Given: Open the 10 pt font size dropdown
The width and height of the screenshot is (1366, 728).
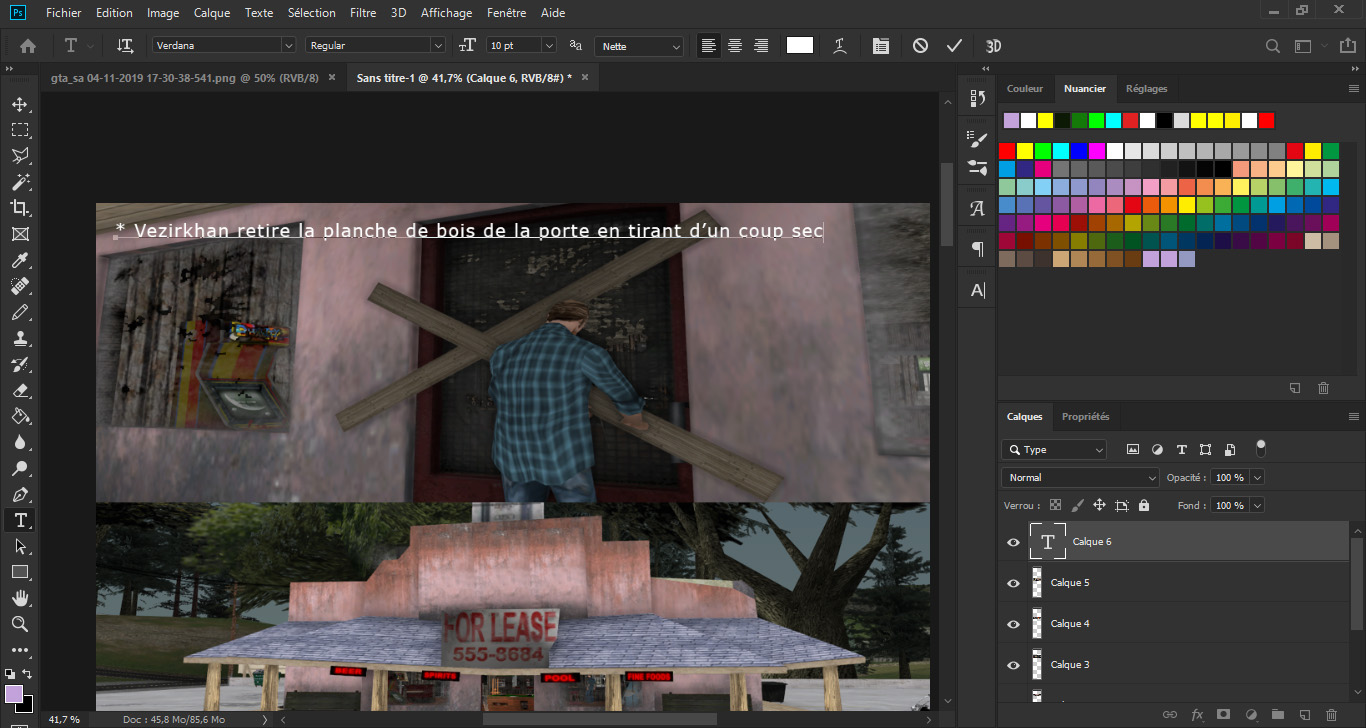Looking at the screenshot, I should pyautogui.click(x=549, y=45).
